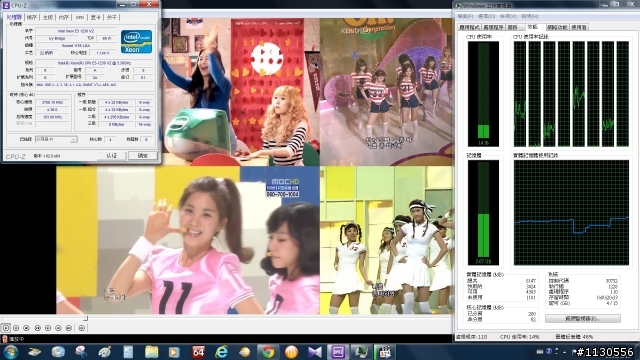
Task: Open the processor selection dropdown in CPU-Z
Action: pos(56,140)
